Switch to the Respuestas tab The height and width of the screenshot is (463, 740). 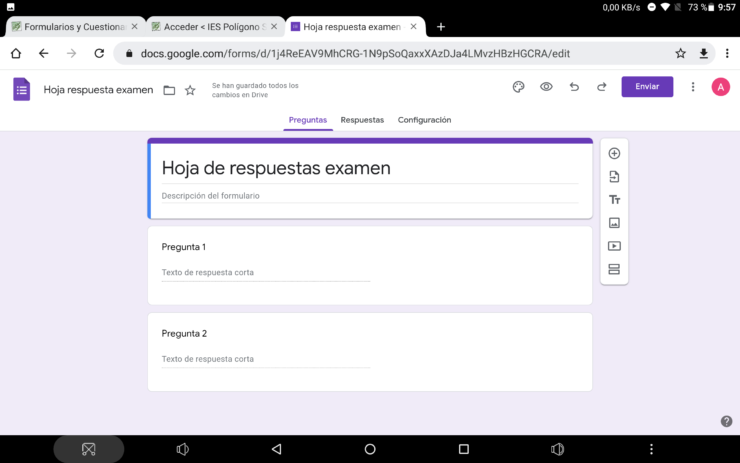point(362,120)
